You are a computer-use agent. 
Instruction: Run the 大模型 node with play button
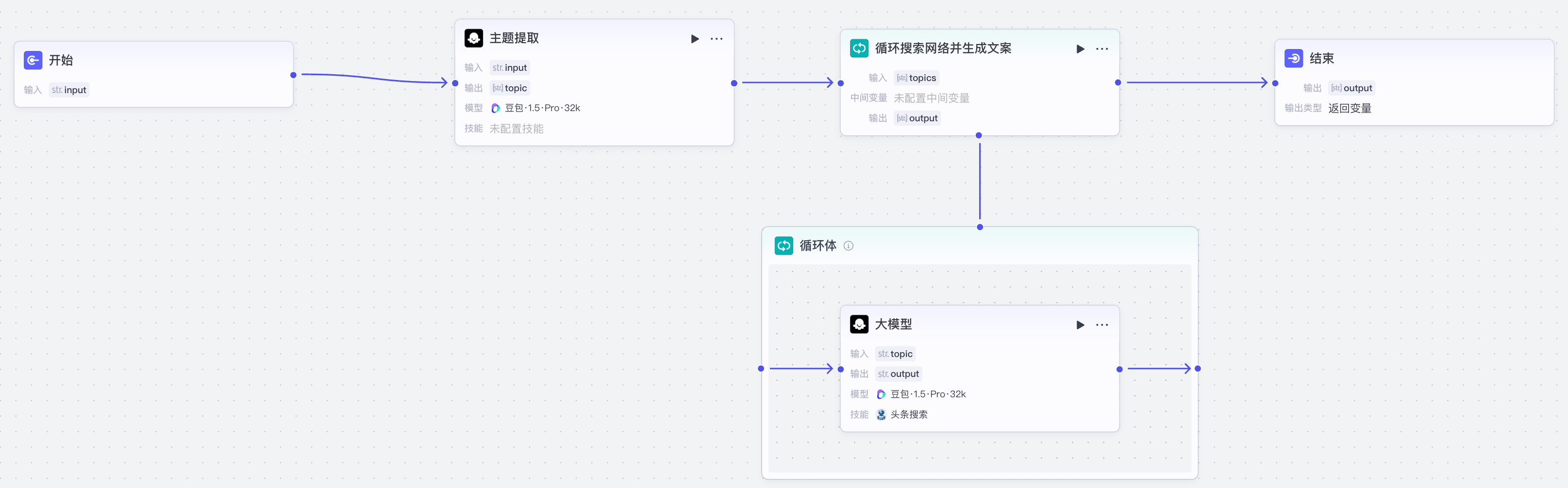(1080, 325)
